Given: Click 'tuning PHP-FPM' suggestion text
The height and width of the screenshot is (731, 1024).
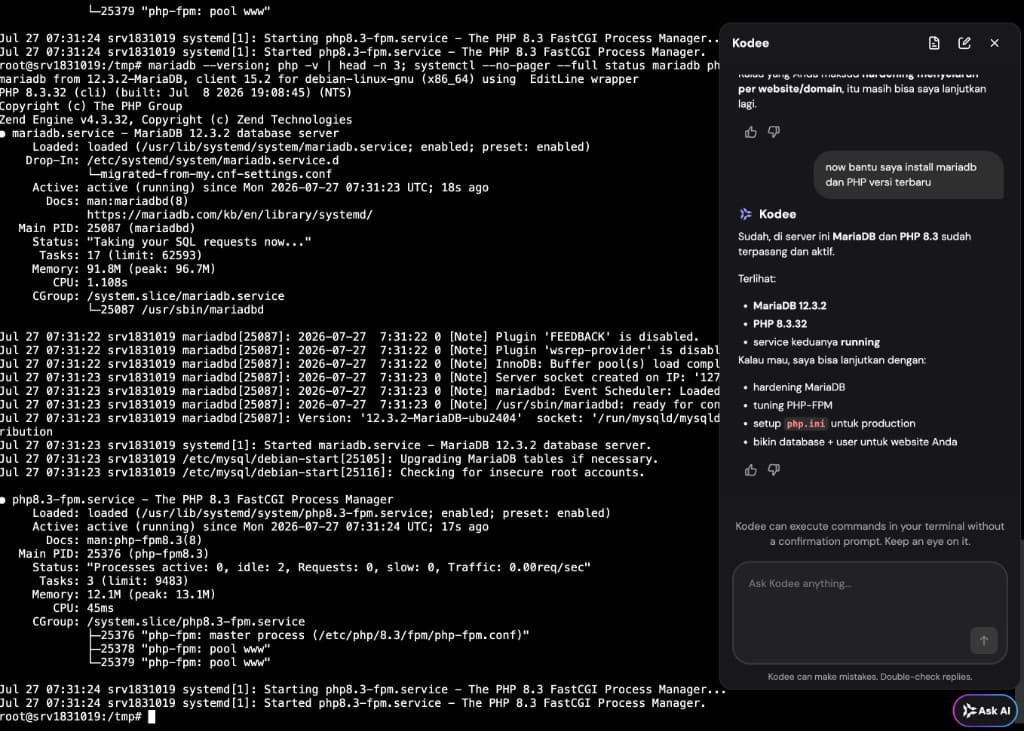Looking at the screenshot, I should coord(792,405).
